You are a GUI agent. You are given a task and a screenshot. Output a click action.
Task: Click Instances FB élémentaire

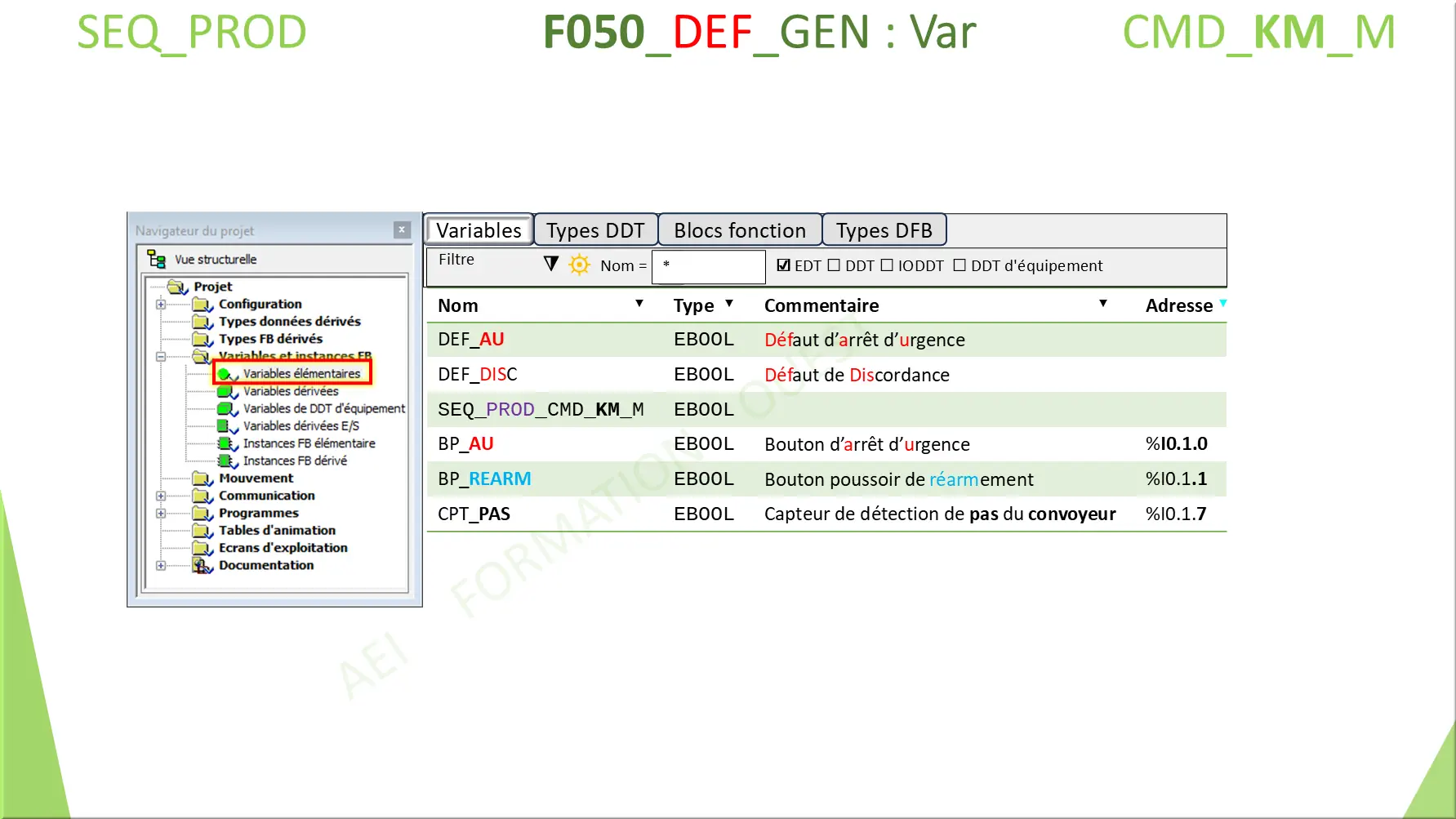pyautogui.click(x=226, y=443)
